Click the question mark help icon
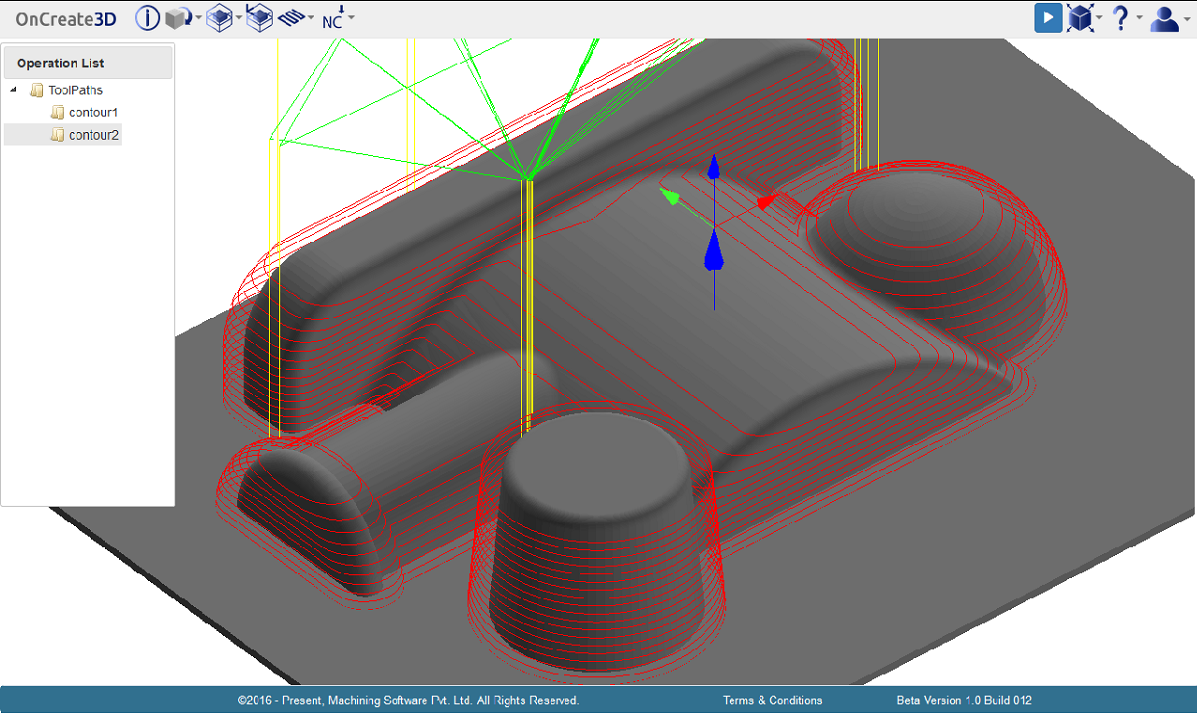1198x713 pixels. [1121, 18]
